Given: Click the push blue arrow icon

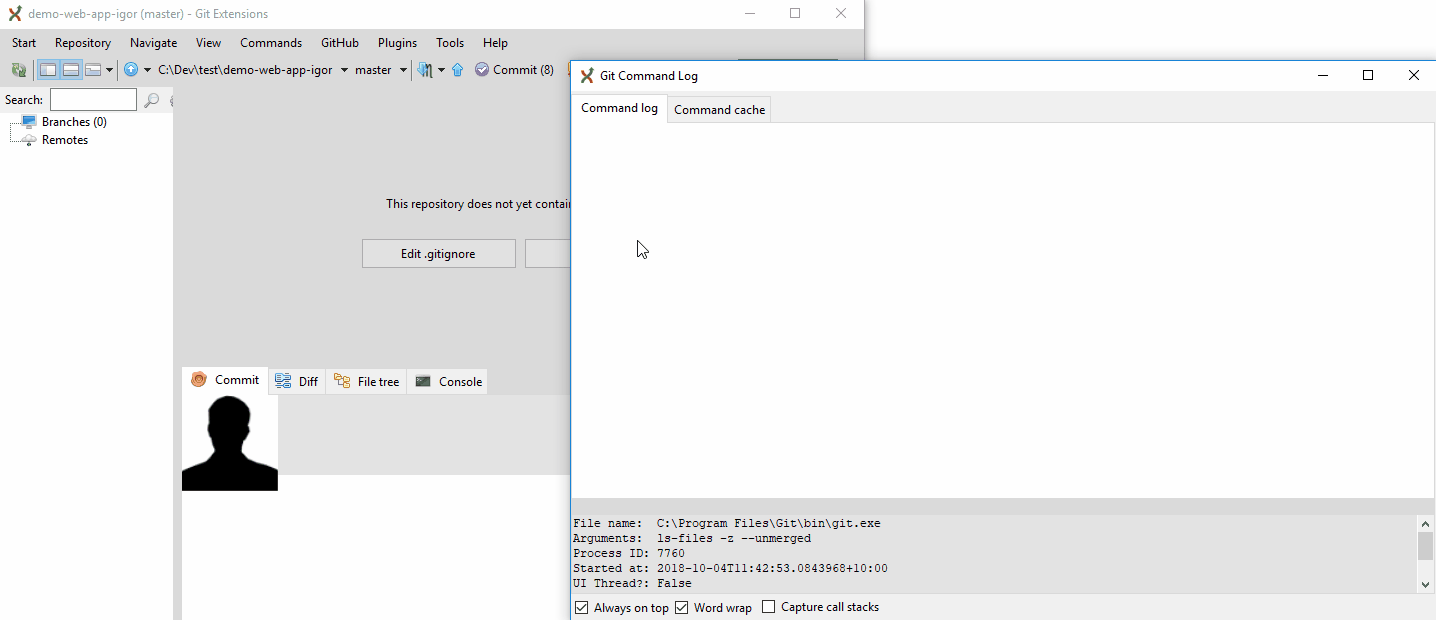Looking at the screenshot, I should tap(457, 69).
